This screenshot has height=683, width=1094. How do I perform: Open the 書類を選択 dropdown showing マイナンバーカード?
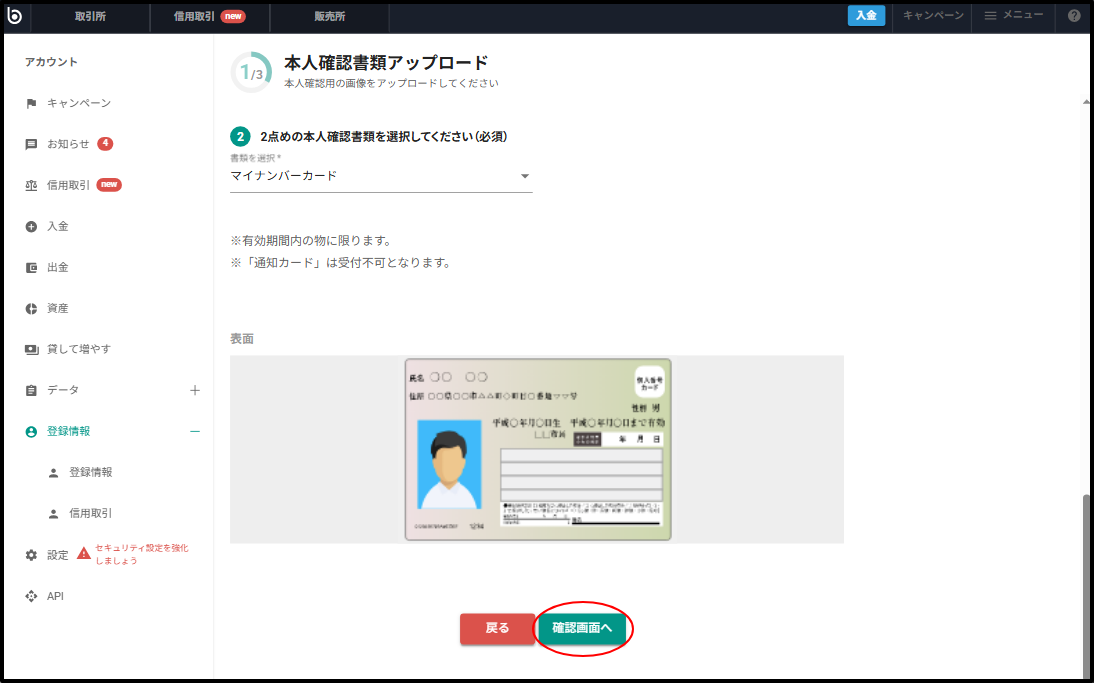380,175
